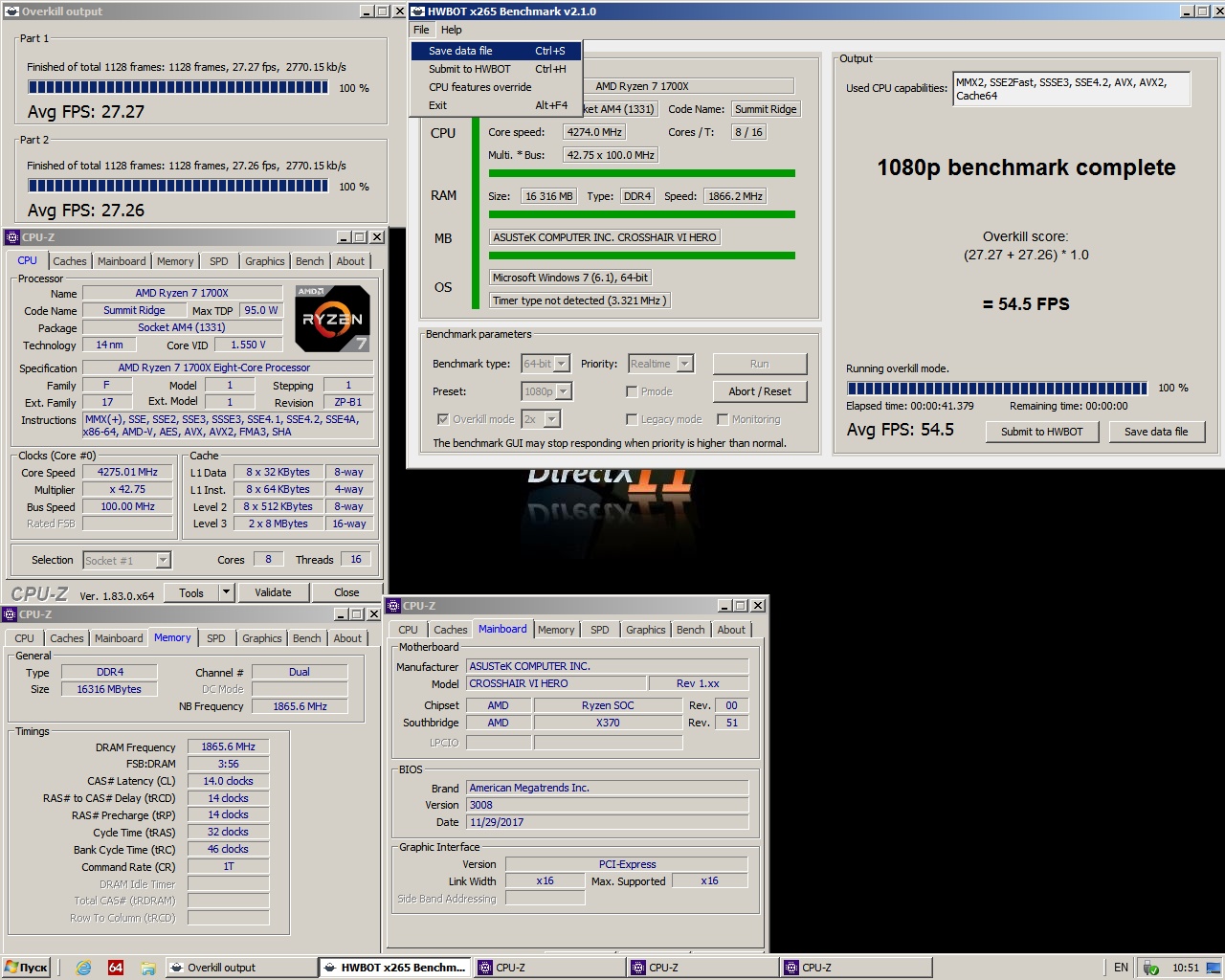This screenshot has height=980, width=1225.
Task: Open the Priority Realtime dropdown
Action: 660,364
